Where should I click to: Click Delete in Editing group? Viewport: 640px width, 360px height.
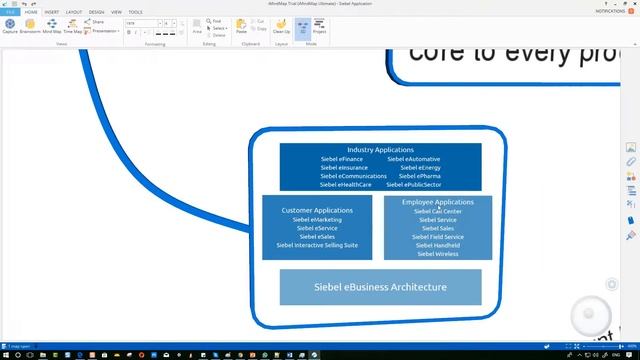(x=216, y=35)
